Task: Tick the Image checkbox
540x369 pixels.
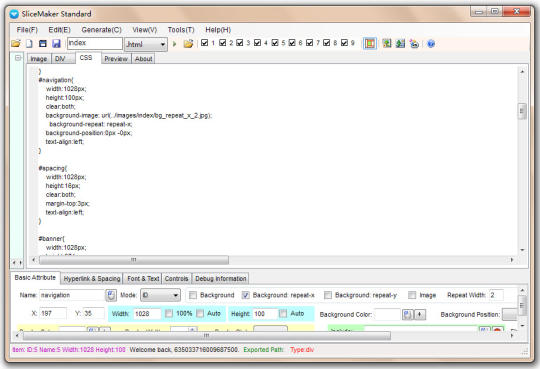Action: (x=412, y=295)
